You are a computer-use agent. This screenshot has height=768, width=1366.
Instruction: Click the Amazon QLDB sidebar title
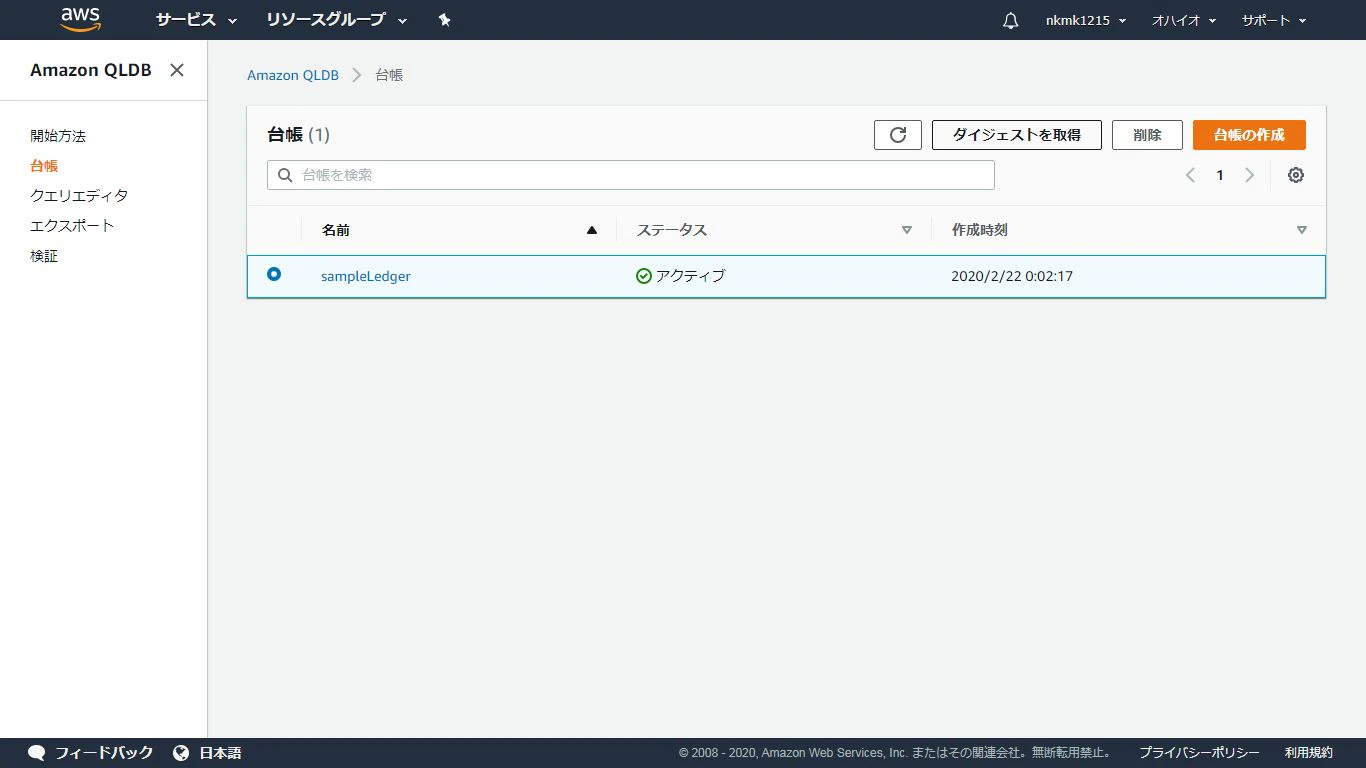91,70
